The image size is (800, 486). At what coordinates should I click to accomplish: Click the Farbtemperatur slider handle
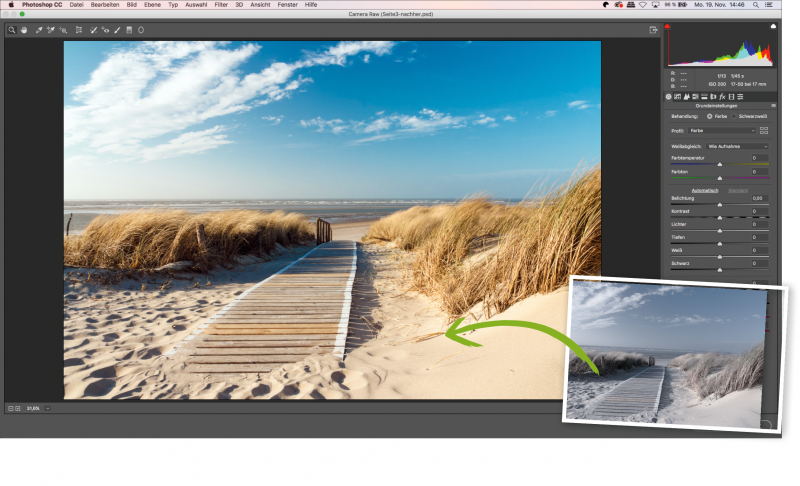pos(720,164)
